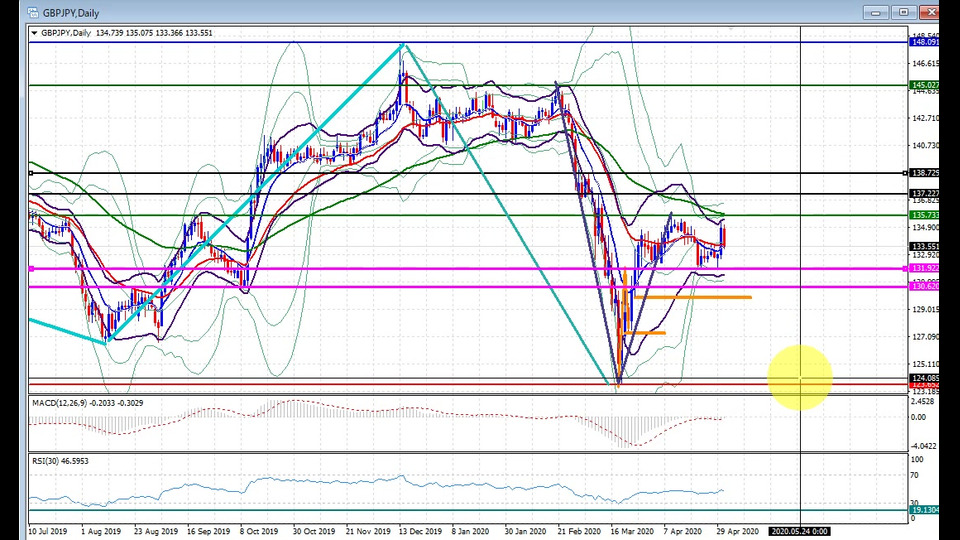
Task: Click the green 145.027 price label
Action: tap(924, 86)
